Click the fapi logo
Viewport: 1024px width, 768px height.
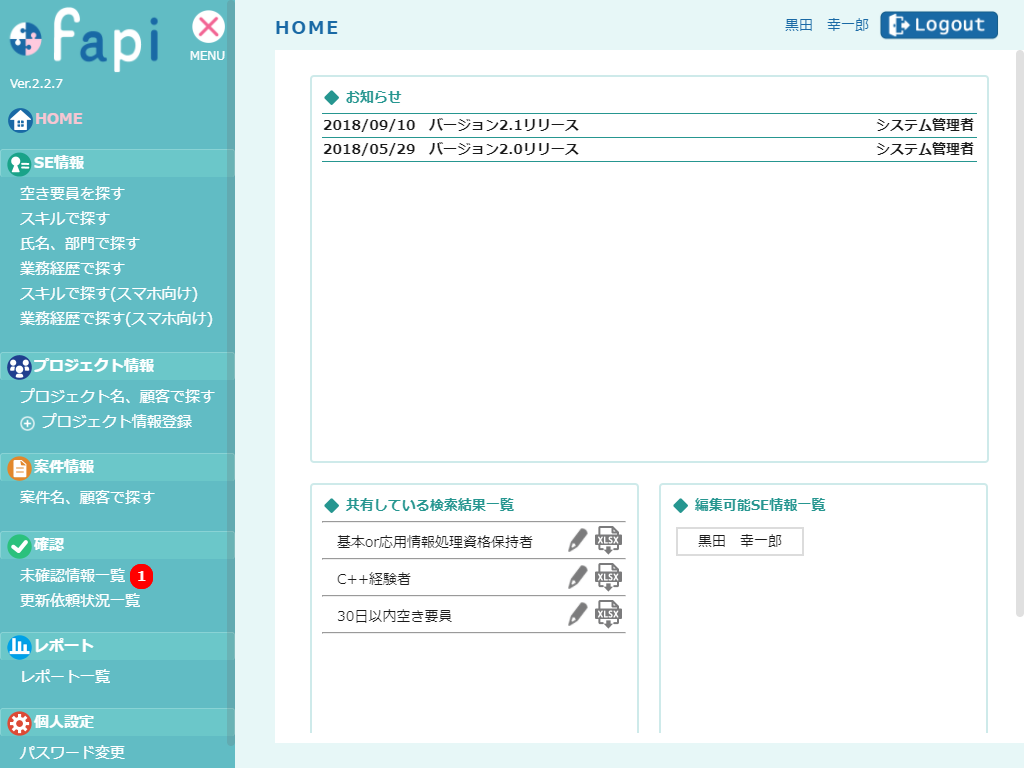(x=85, y=37)
